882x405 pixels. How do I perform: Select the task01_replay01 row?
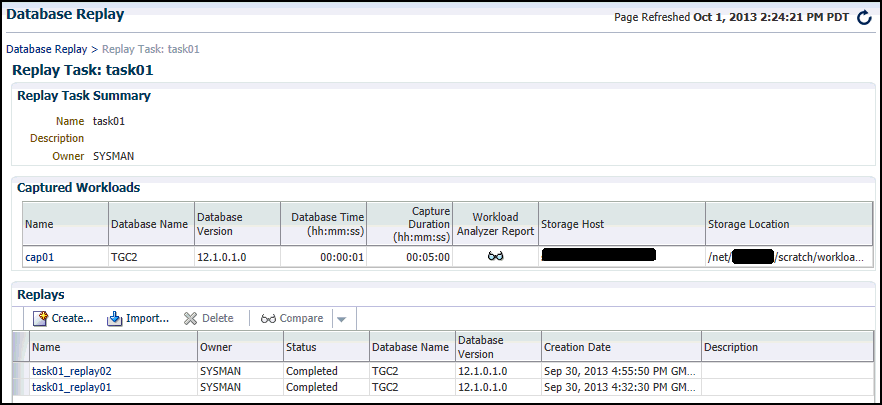point(71,386)
